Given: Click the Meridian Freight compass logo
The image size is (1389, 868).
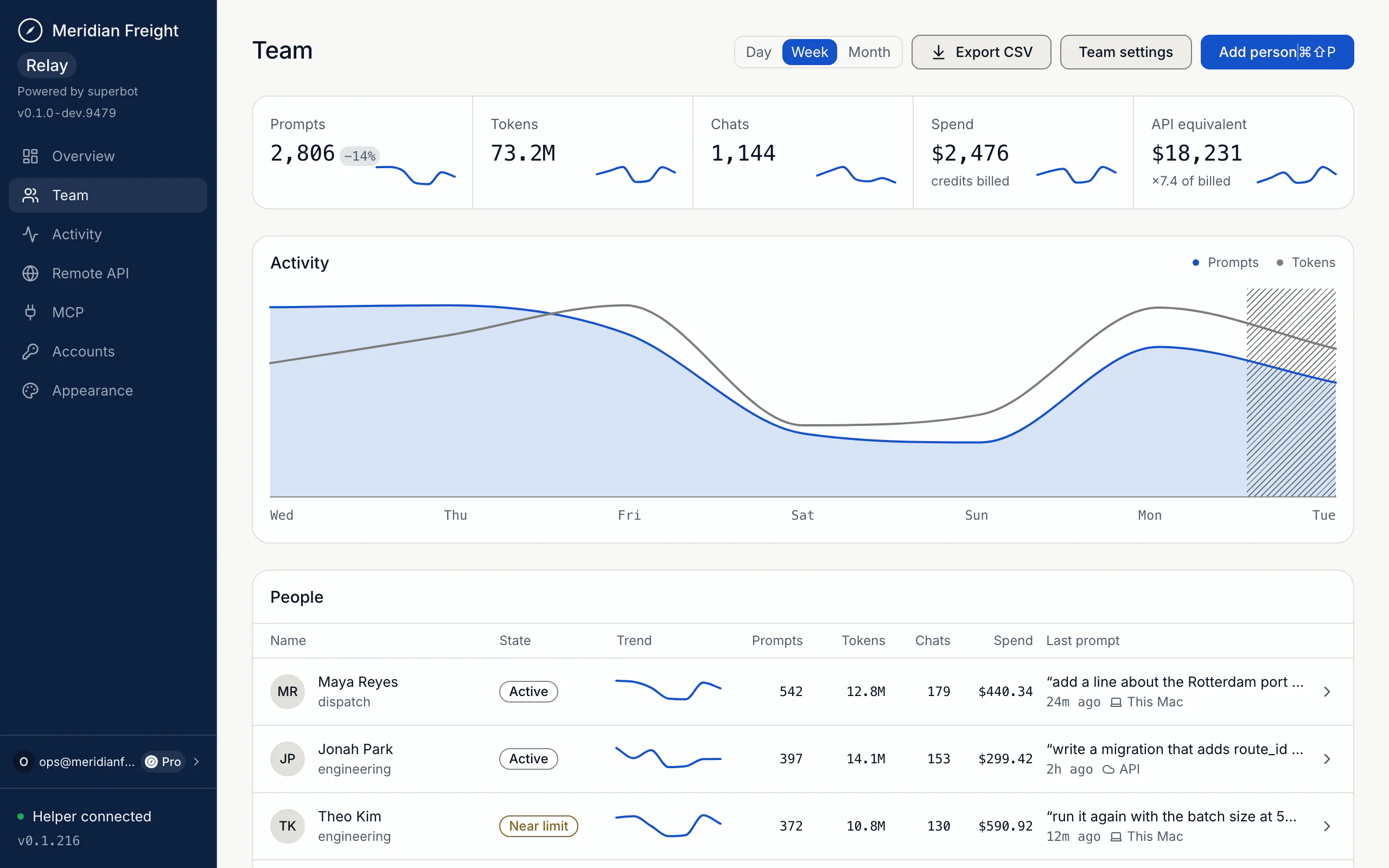Looking at the screenshot, I should point(30,30).
